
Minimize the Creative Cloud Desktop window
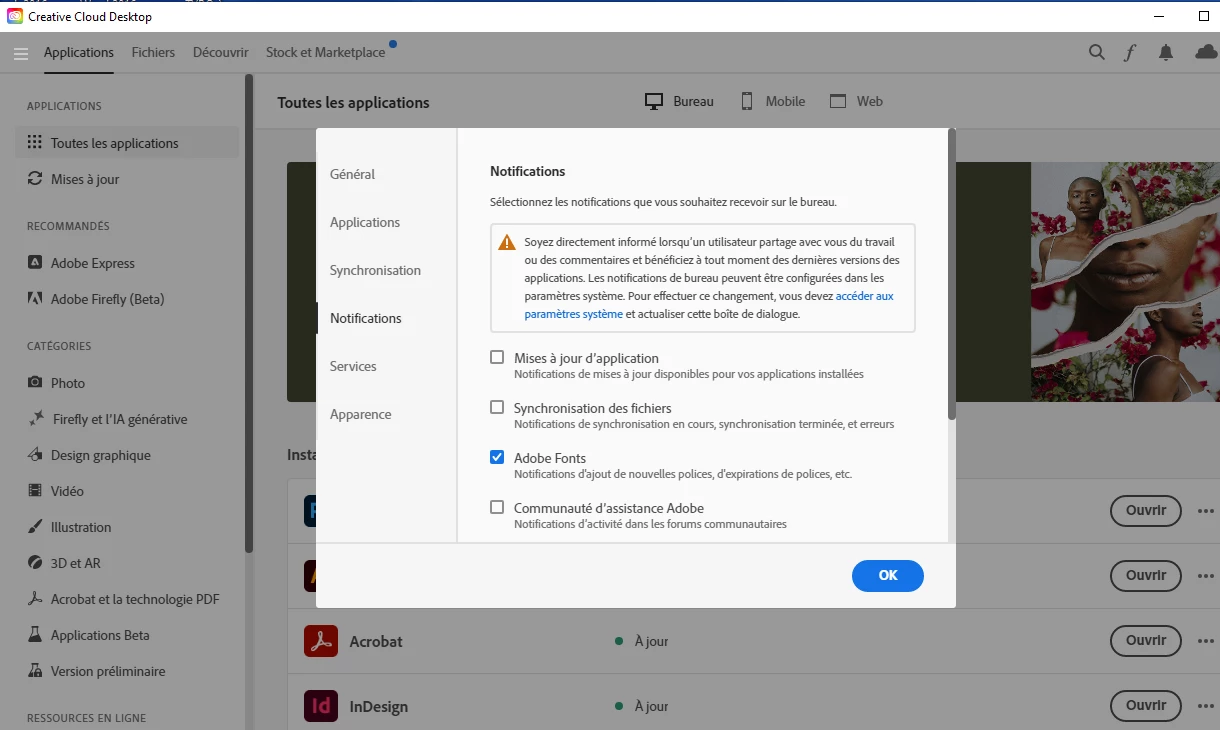click(1158, 17)
